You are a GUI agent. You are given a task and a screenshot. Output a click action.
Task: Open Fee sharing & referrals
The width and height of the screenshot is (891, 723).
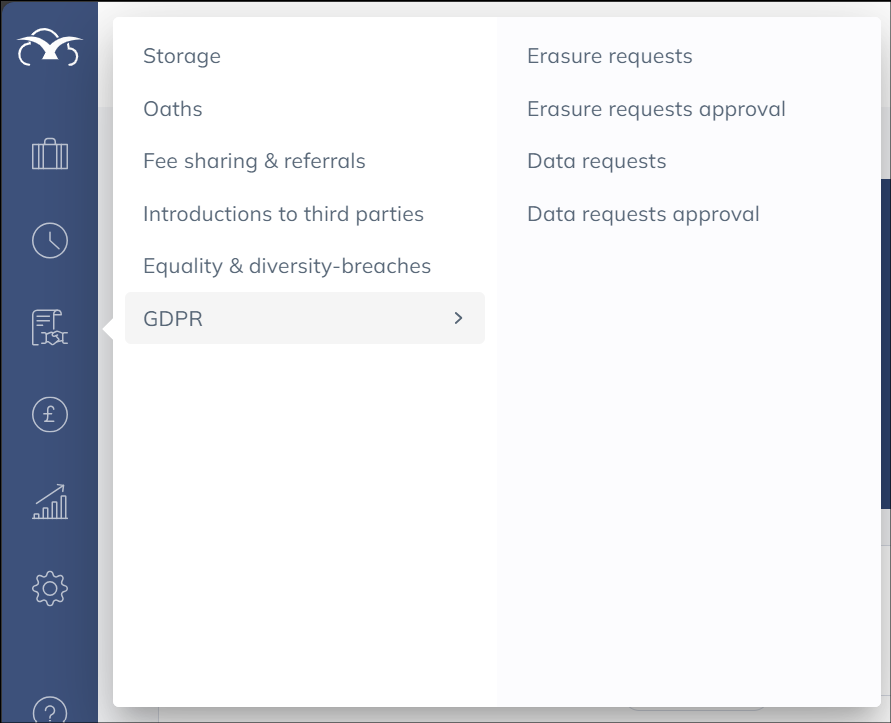click(254, 161)
